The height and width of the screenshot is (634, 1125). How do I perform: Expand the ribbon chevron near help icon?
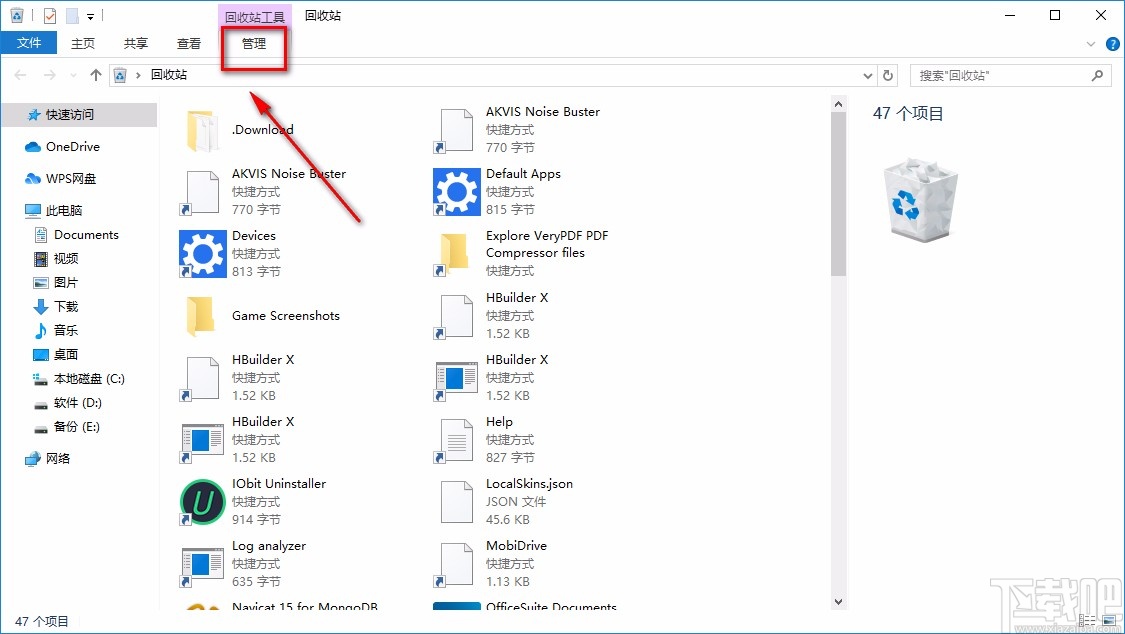click(1090, 43)
